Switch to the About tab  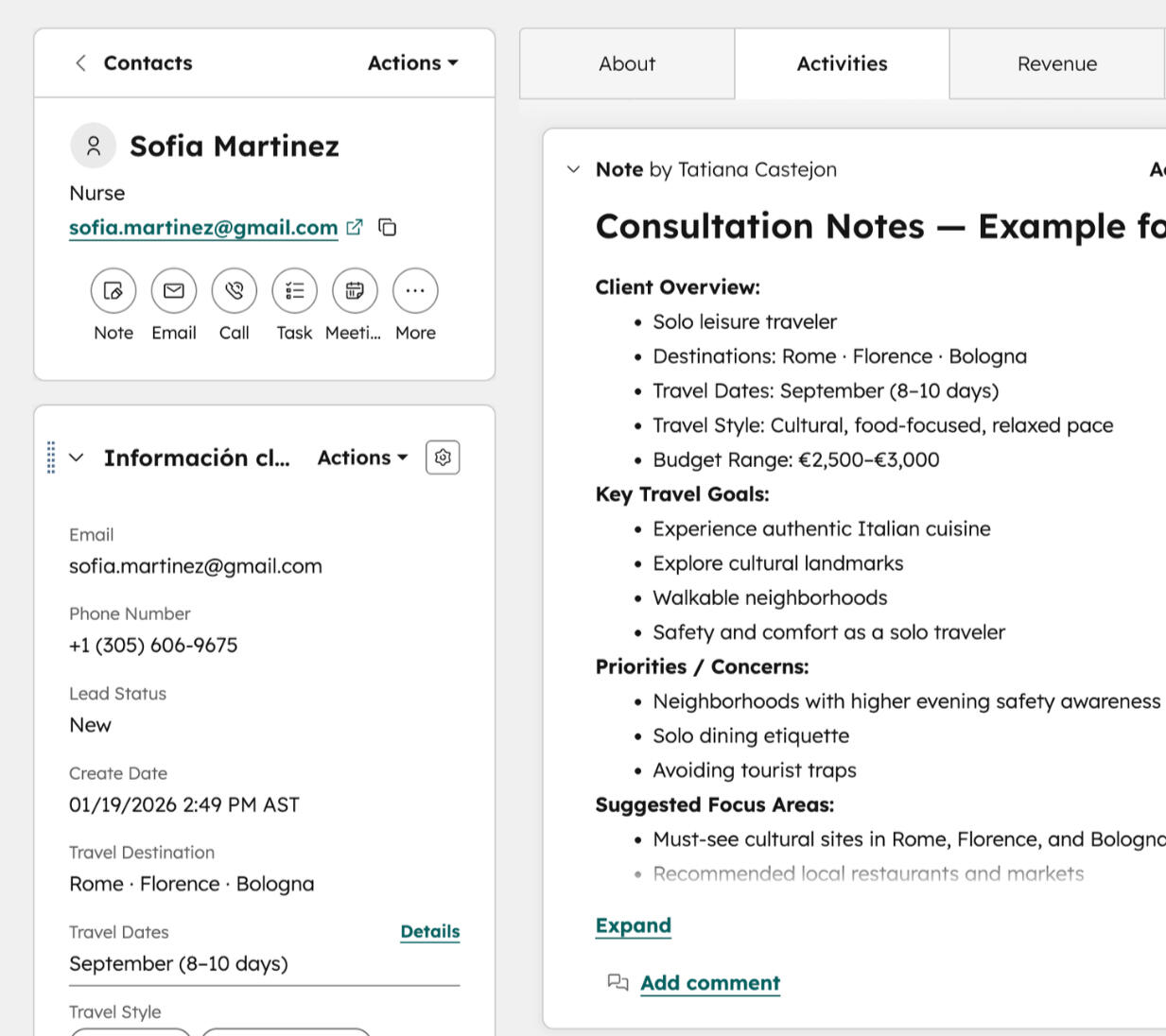[x=627, y=64]
